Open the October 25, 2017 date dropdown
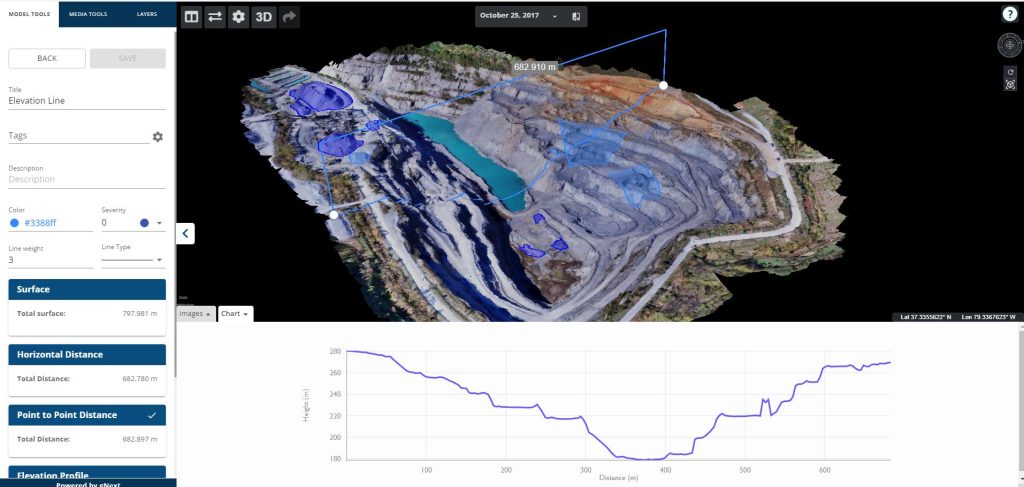This screenshot has height=487, width=1024. (x=519, y=16)
